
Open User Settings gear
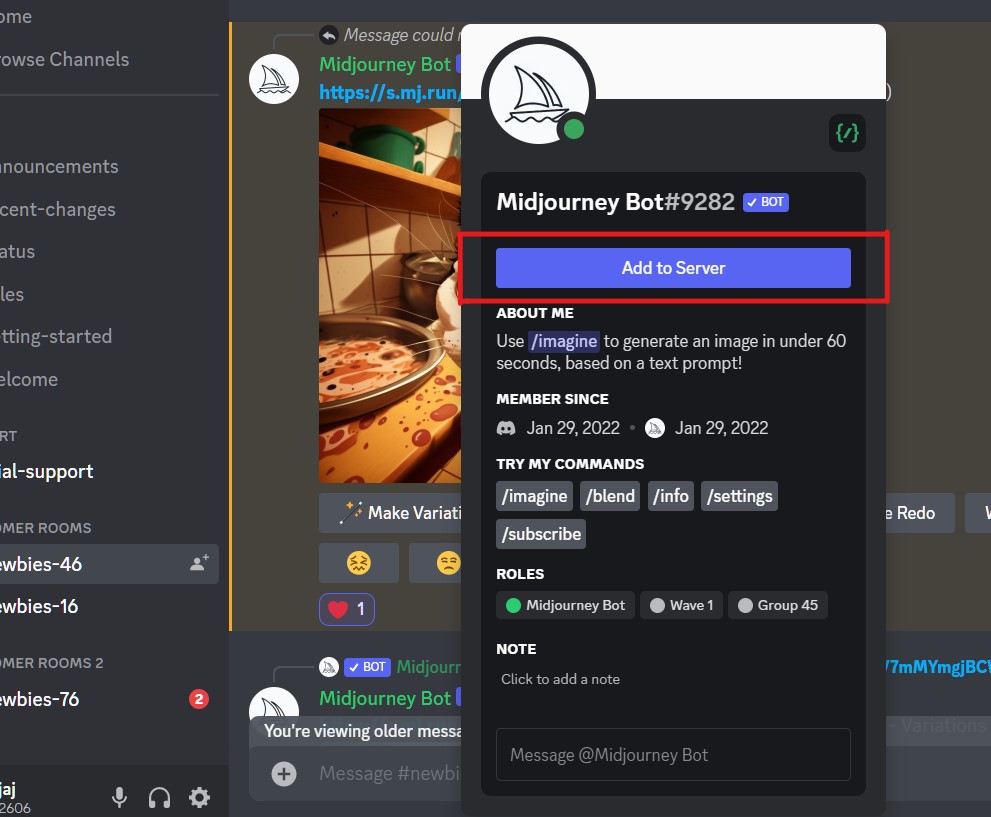point(199,797)
